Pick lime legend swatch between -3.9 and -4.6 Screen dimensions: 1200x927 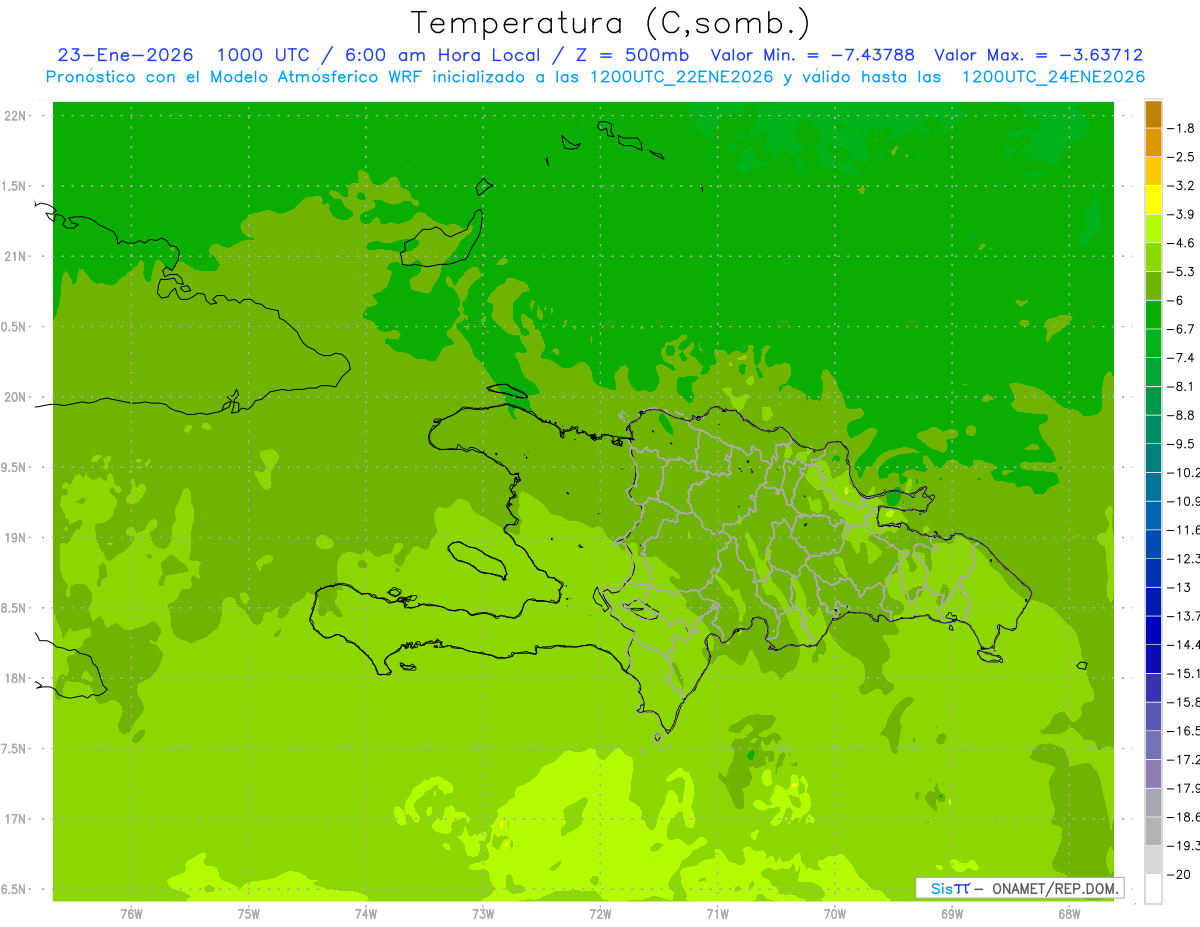[x=1153, y=229]
